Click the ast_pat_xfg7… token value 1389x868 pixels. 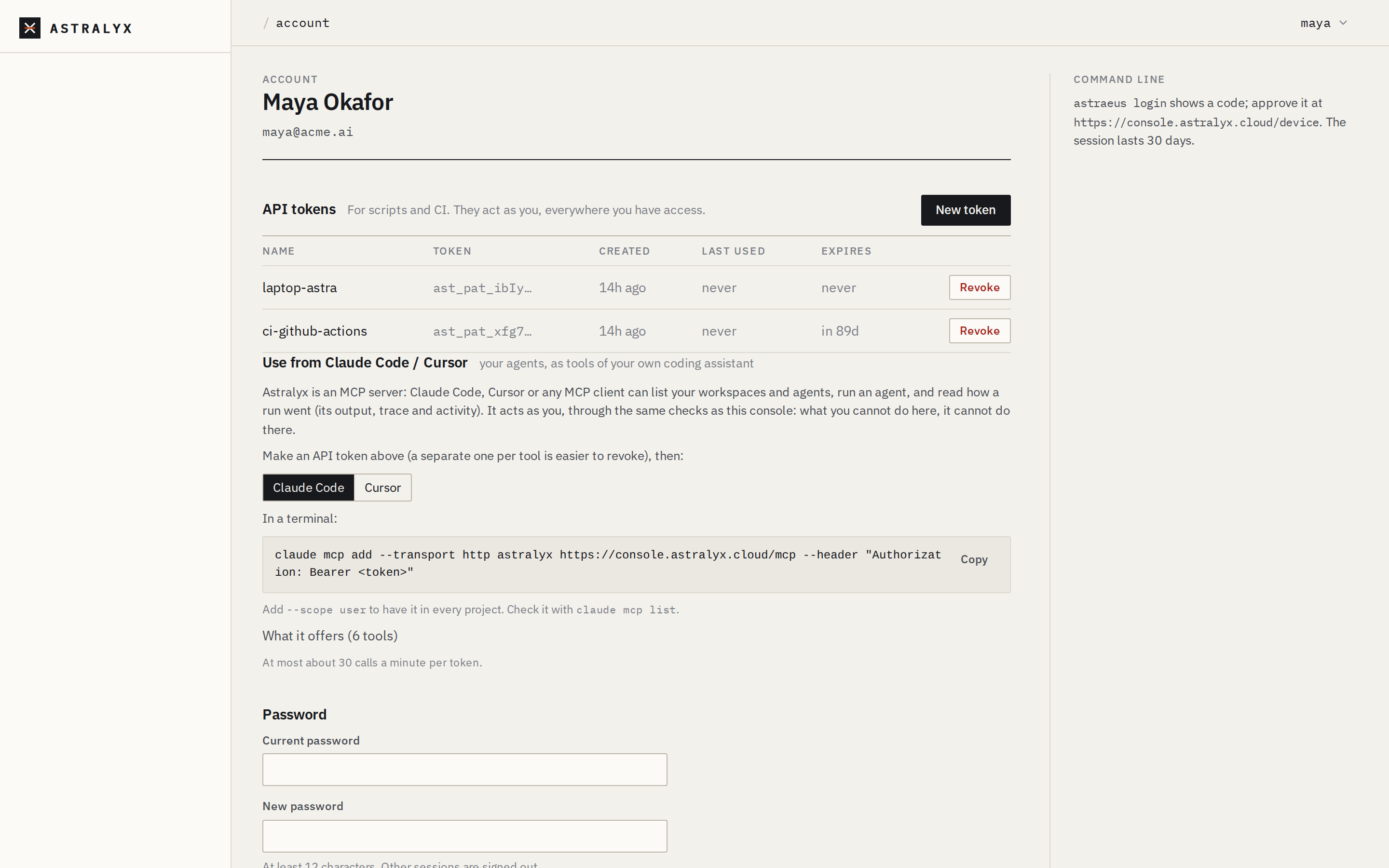pyautogui.click(x=482, y=331)
